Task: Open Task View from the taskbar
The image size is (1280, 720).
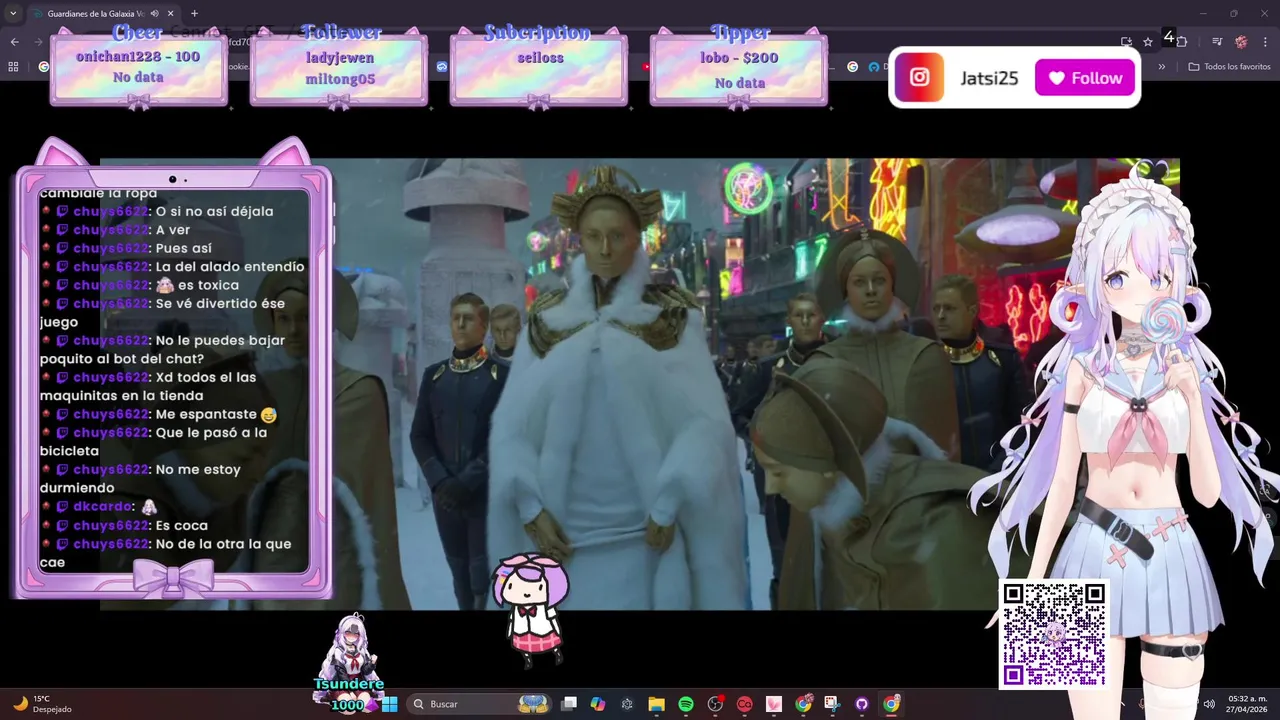Action: tap(569, 704)
